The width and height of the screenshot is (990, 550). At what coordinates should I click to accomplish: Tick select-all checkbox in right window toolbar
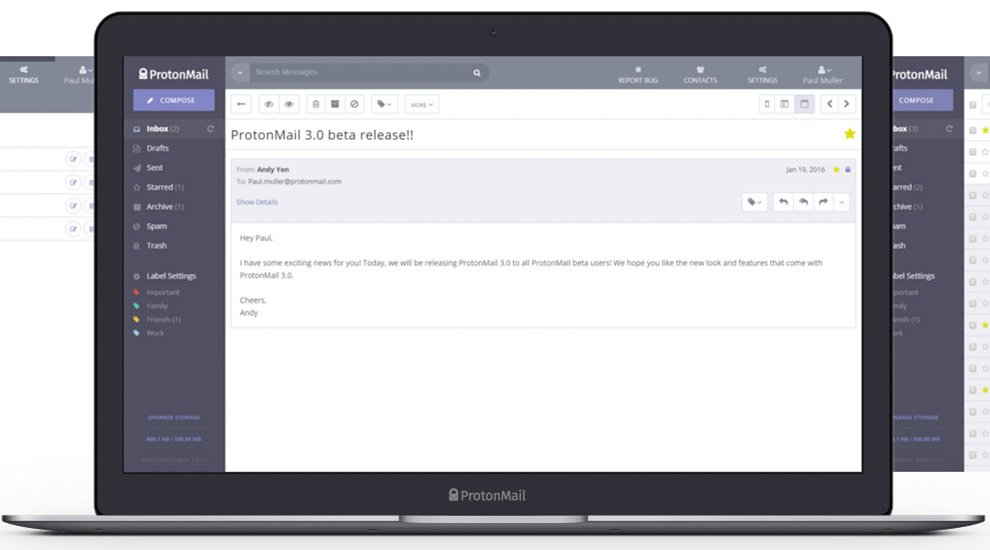click(973, 105)
